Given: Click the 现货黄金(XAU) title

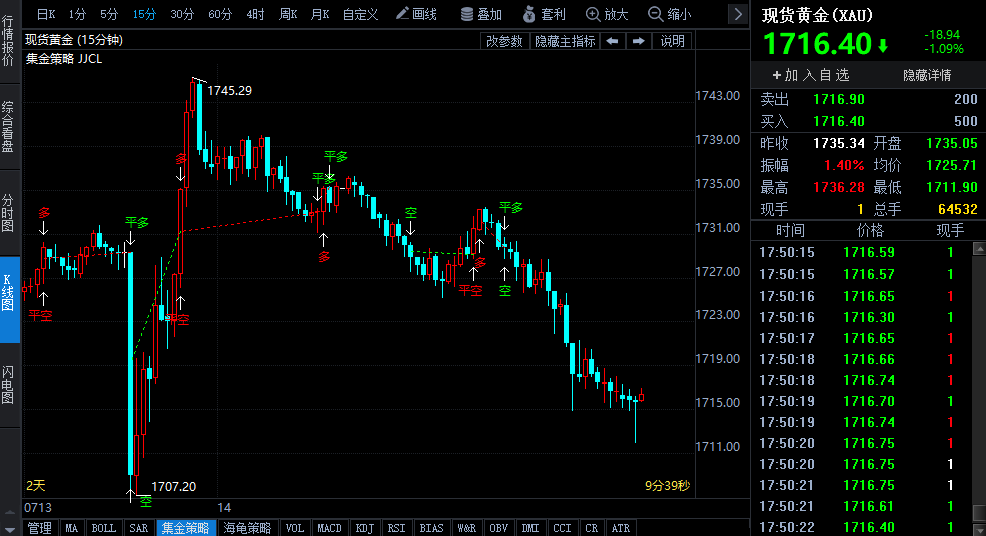Looking at the screenshot, I should (x=817, y=15).
